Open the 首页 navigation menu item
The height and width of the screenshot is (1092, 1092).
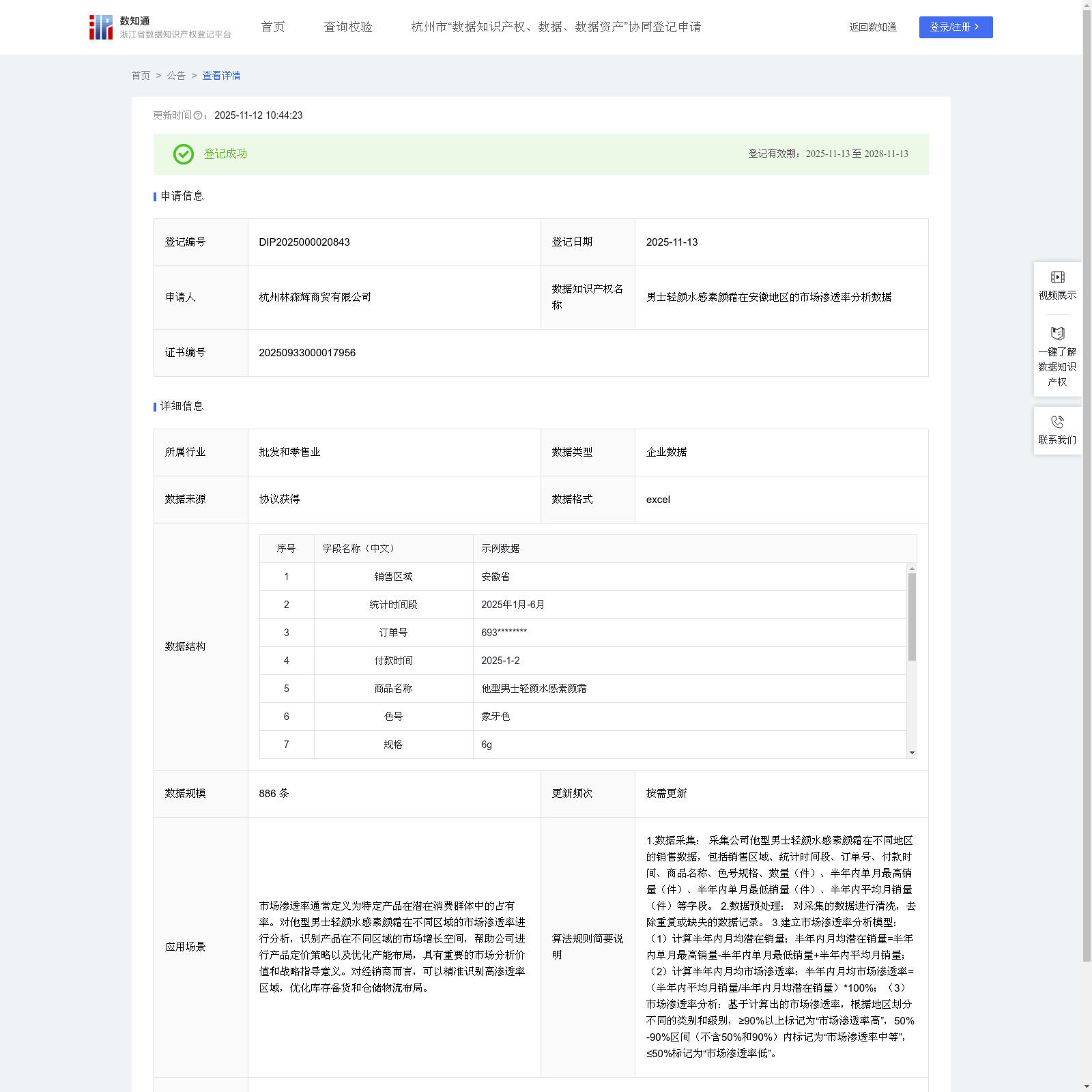273,27
